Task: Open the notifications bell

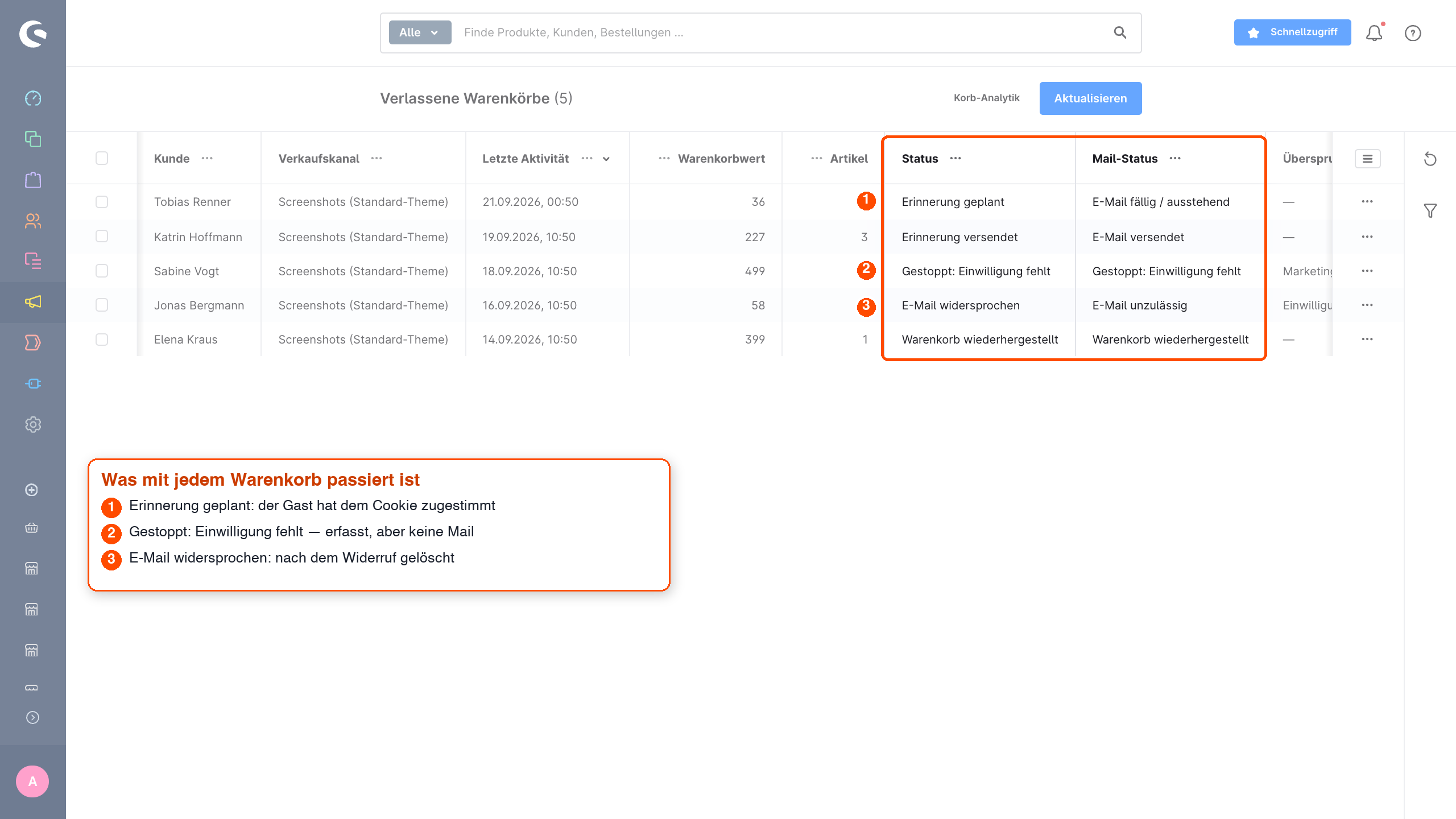Action: click(1374, 33)
